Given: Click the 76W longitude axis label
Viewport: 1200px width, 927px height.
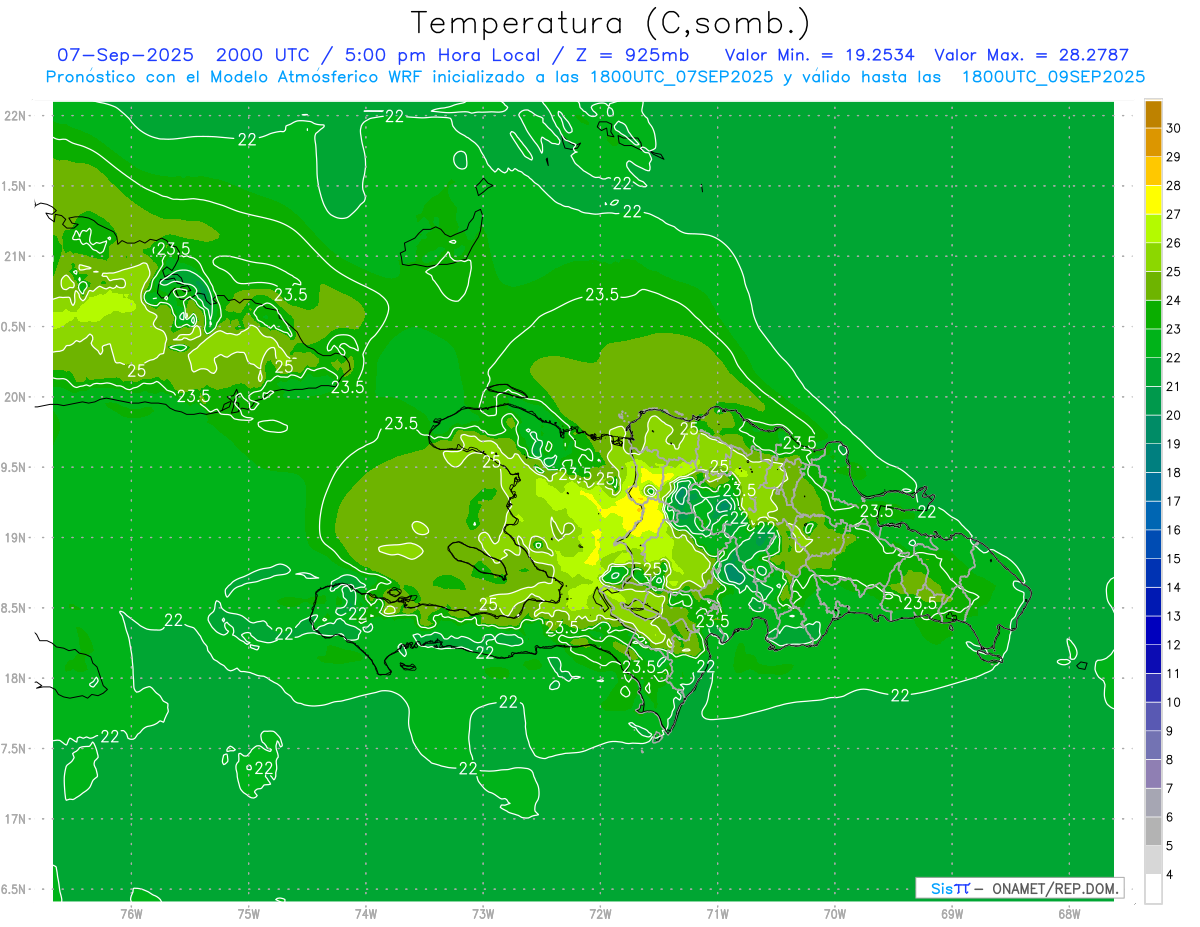Looking at the screenshot, I should [131, 913].
